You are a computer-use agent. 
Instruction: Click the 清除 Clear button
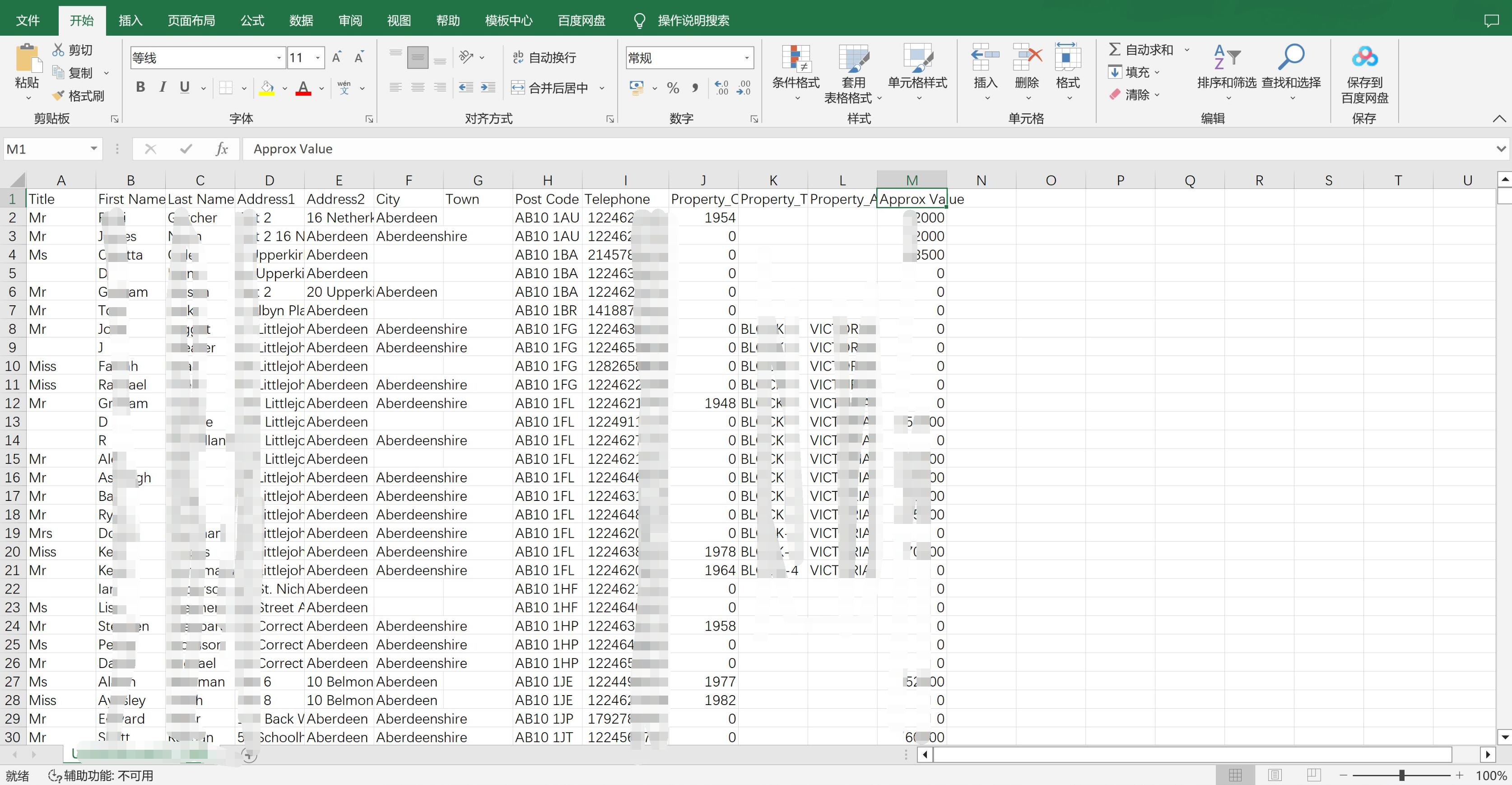click(x=1129, y=94)
